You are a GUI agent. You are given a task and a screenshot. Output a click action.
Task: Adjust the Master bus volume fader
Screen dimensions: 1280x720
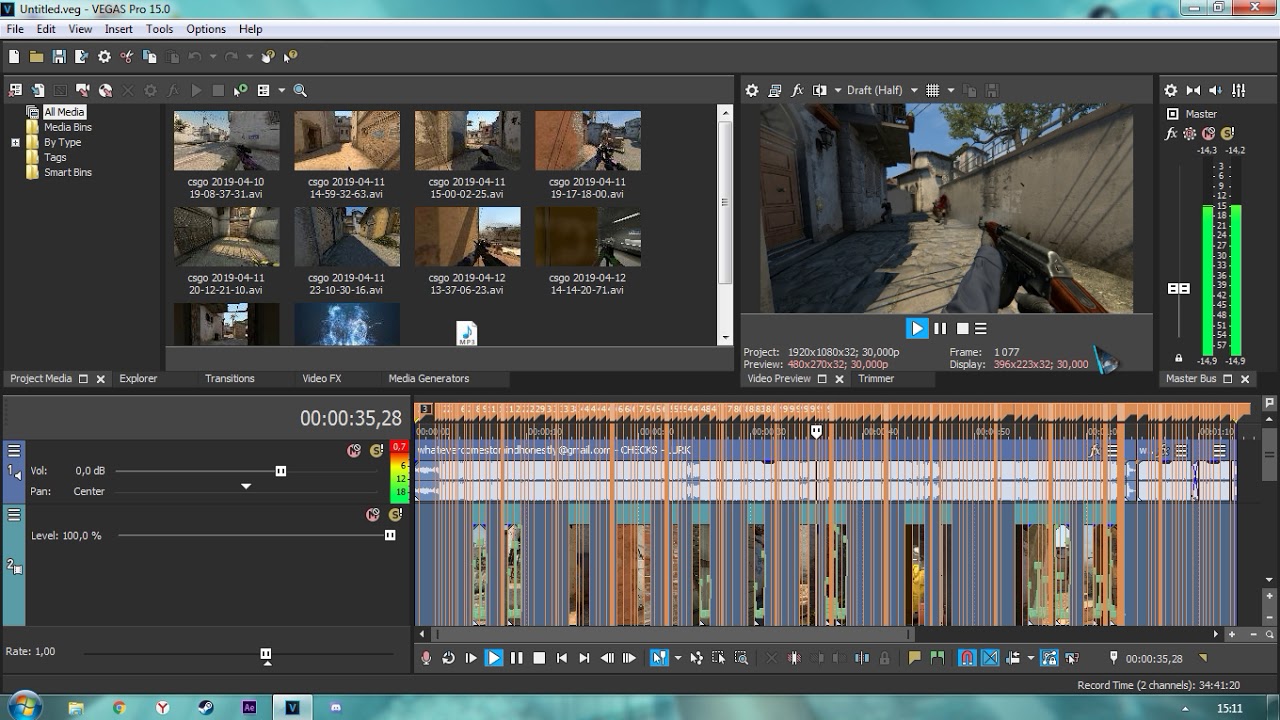(1179, 288)
